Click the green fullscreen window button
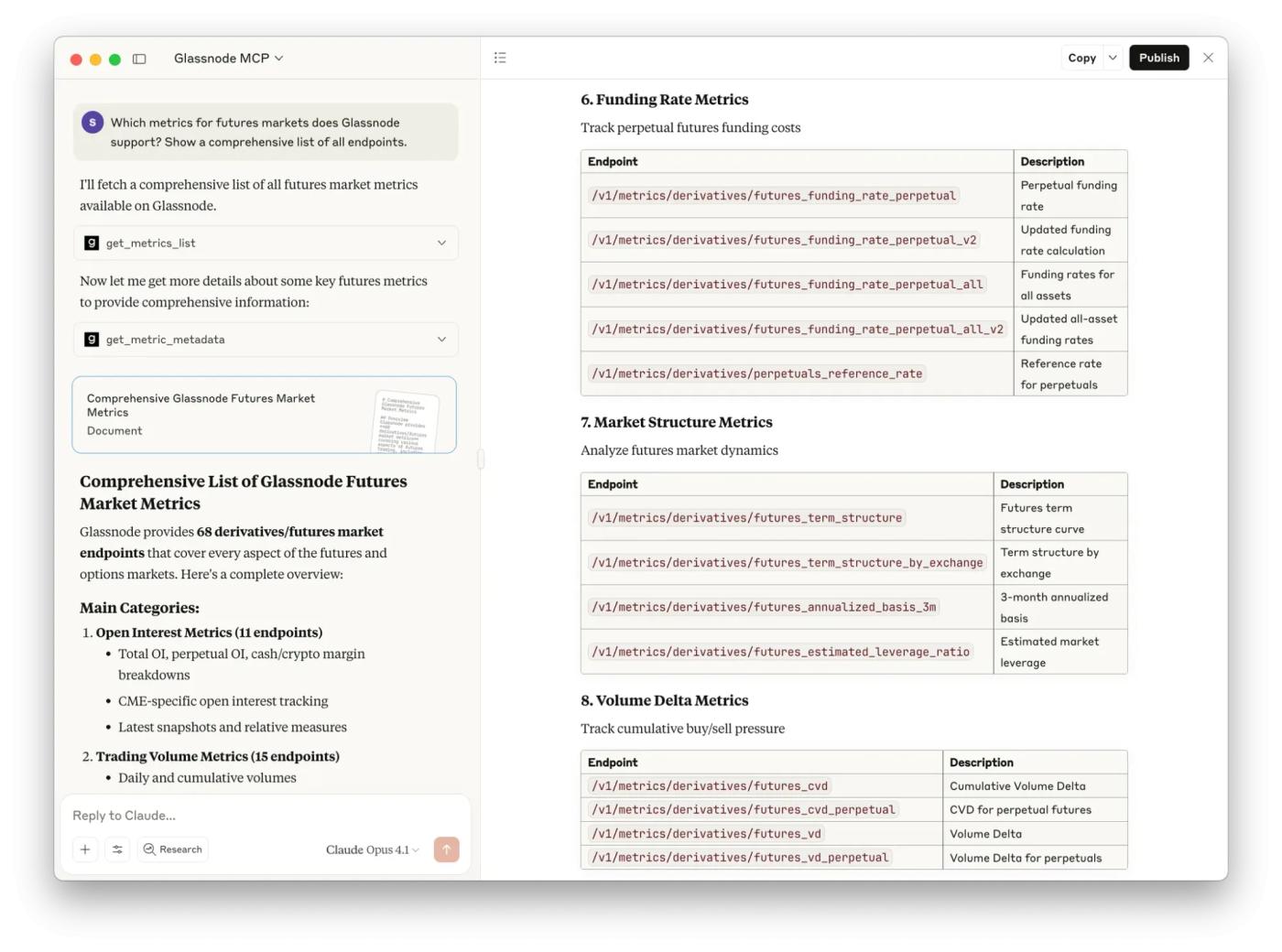 [x=114, y=59]
